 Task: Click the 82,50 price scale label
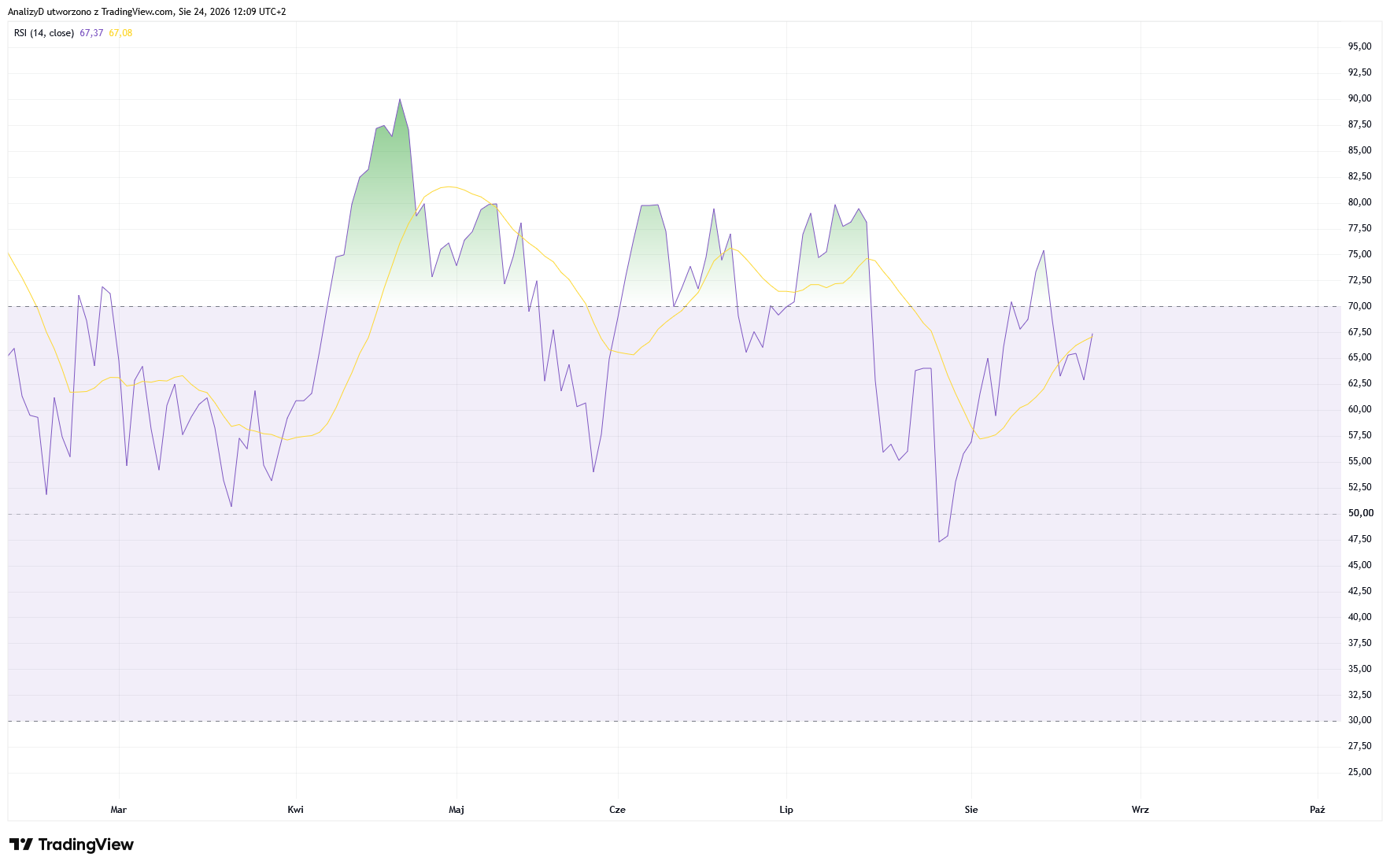tap(1359, 176)
